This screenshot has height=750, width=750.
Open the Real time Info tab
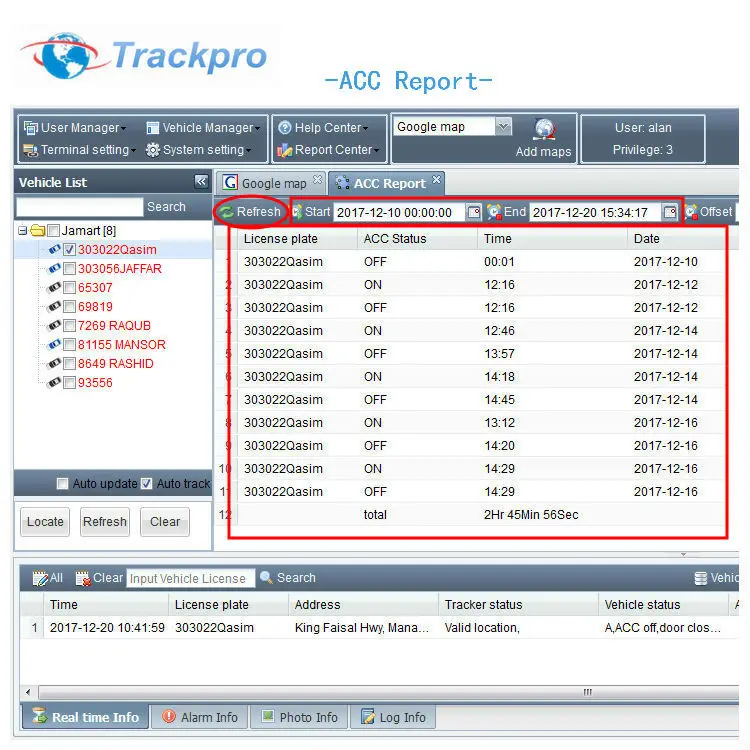point(86,717)
